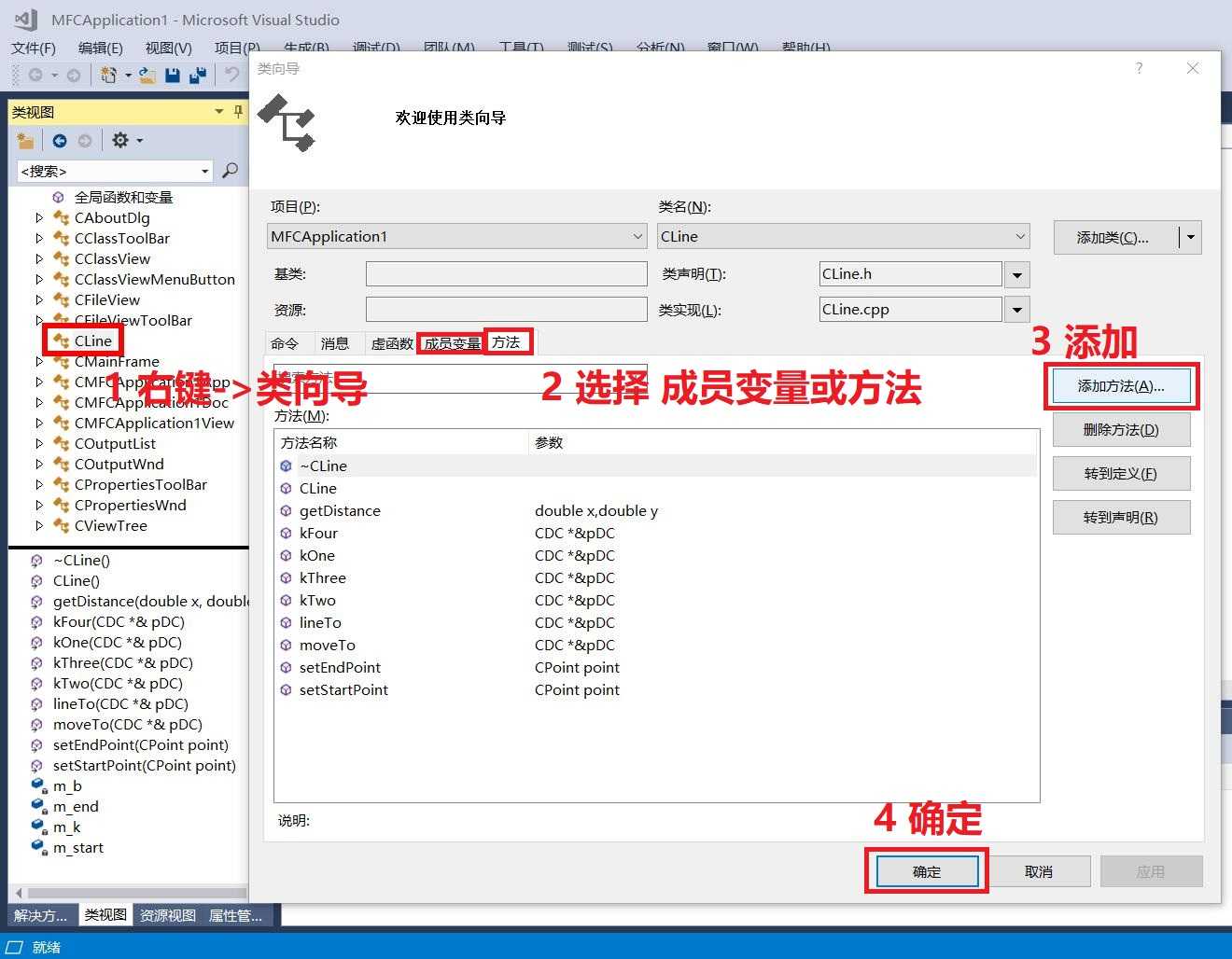Click the Visual Studio logo icon

tap(25, 19)
